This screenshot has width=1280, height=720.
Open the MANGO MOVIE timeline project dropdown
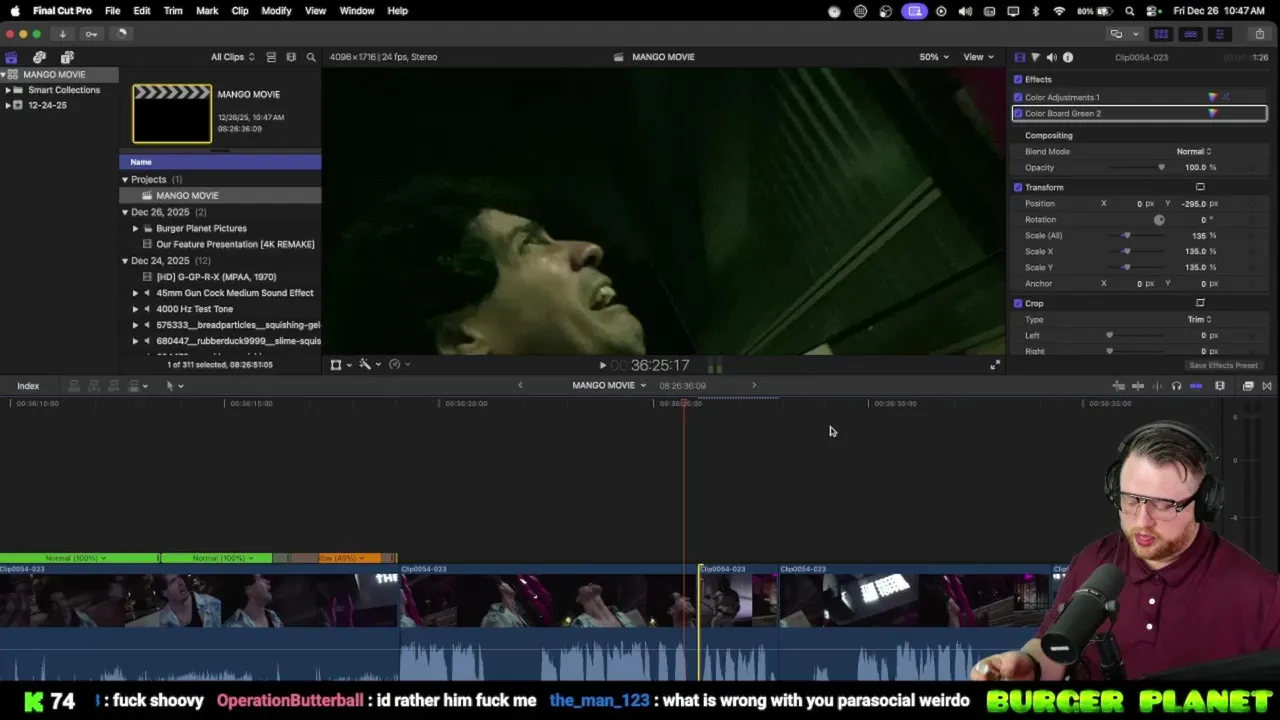click(x=609, y=385)
